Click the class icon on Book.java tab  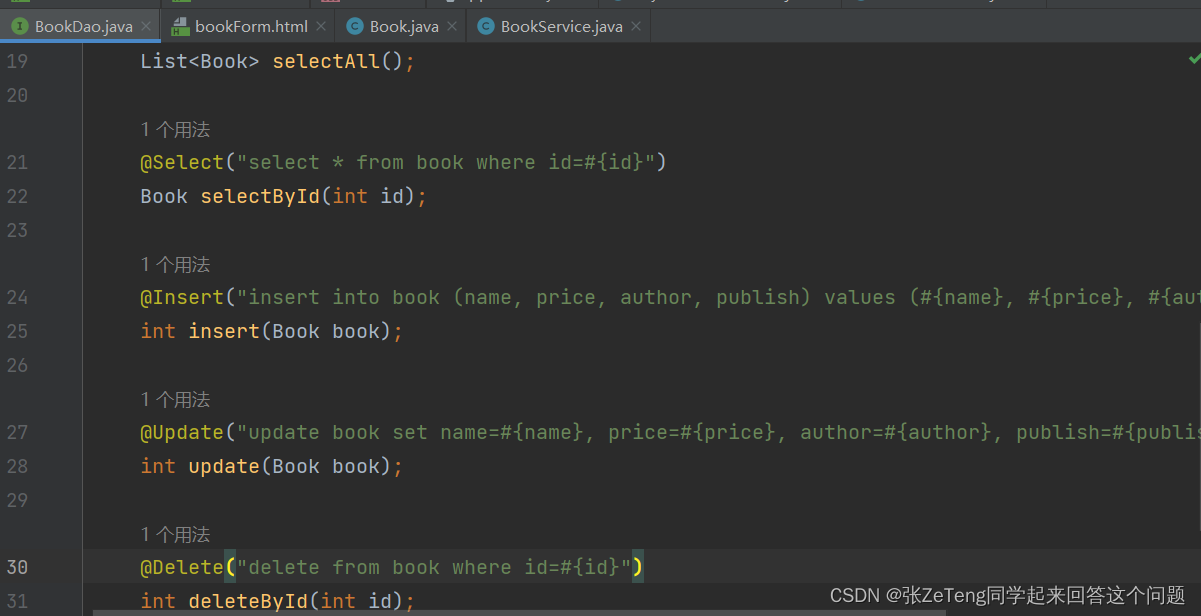point(354,27)
